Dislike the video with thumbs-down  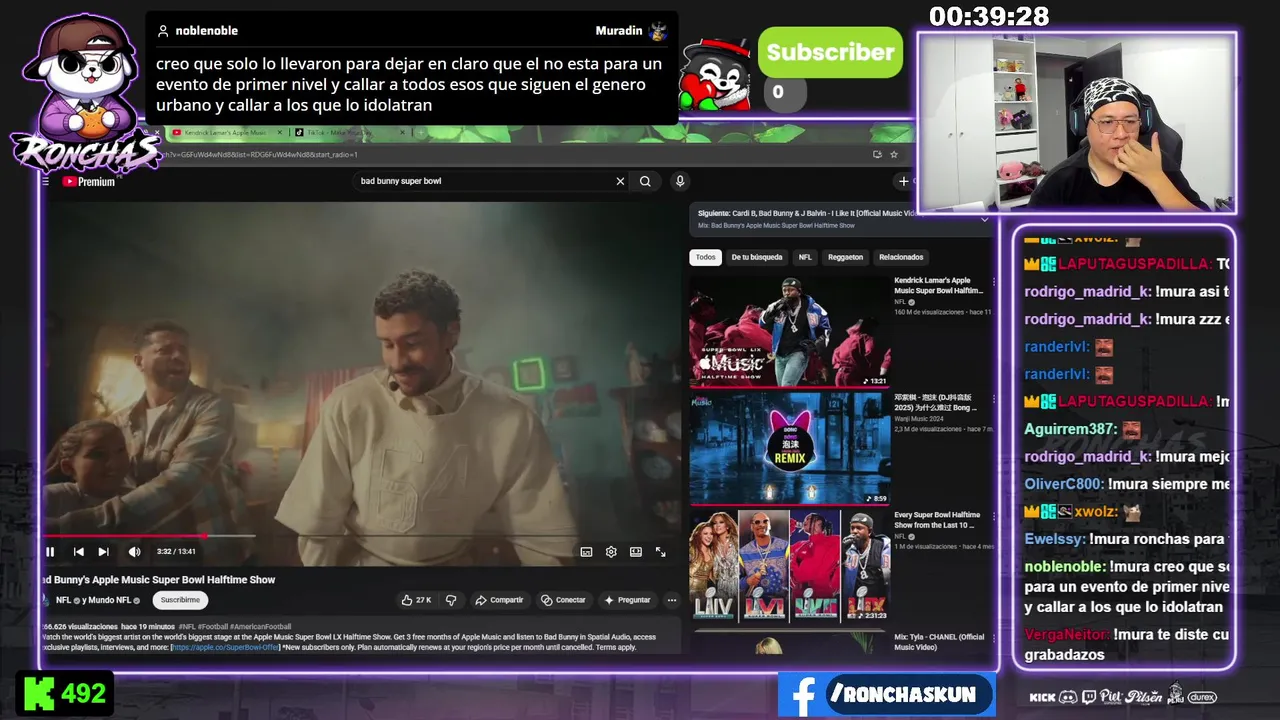tap(451, 600)
